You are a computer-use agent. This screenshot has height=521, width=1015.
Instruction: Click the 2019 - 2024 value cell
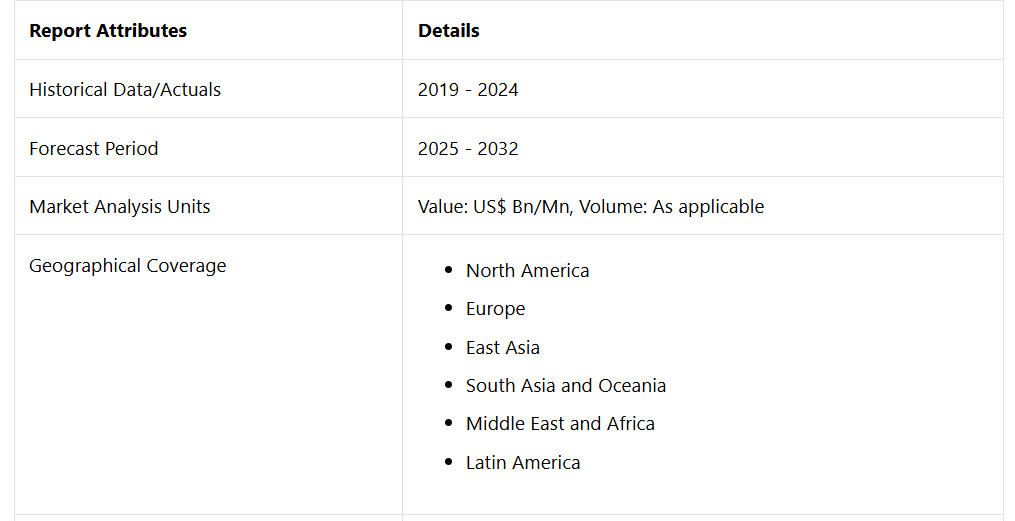click(468, 90)
